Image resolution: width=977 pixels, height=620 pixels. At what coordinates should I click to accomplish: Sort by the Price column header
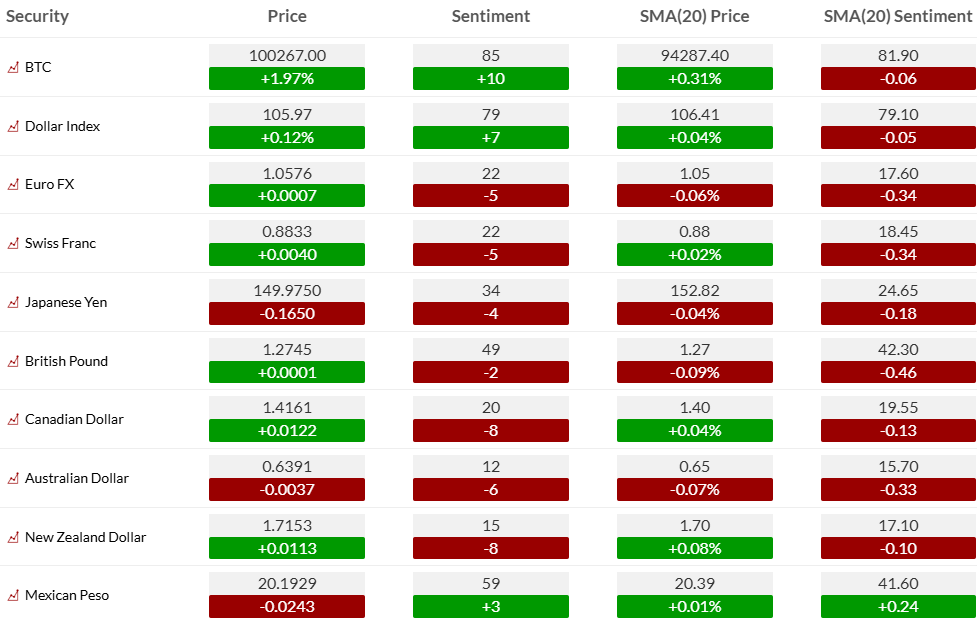[287, 16]
